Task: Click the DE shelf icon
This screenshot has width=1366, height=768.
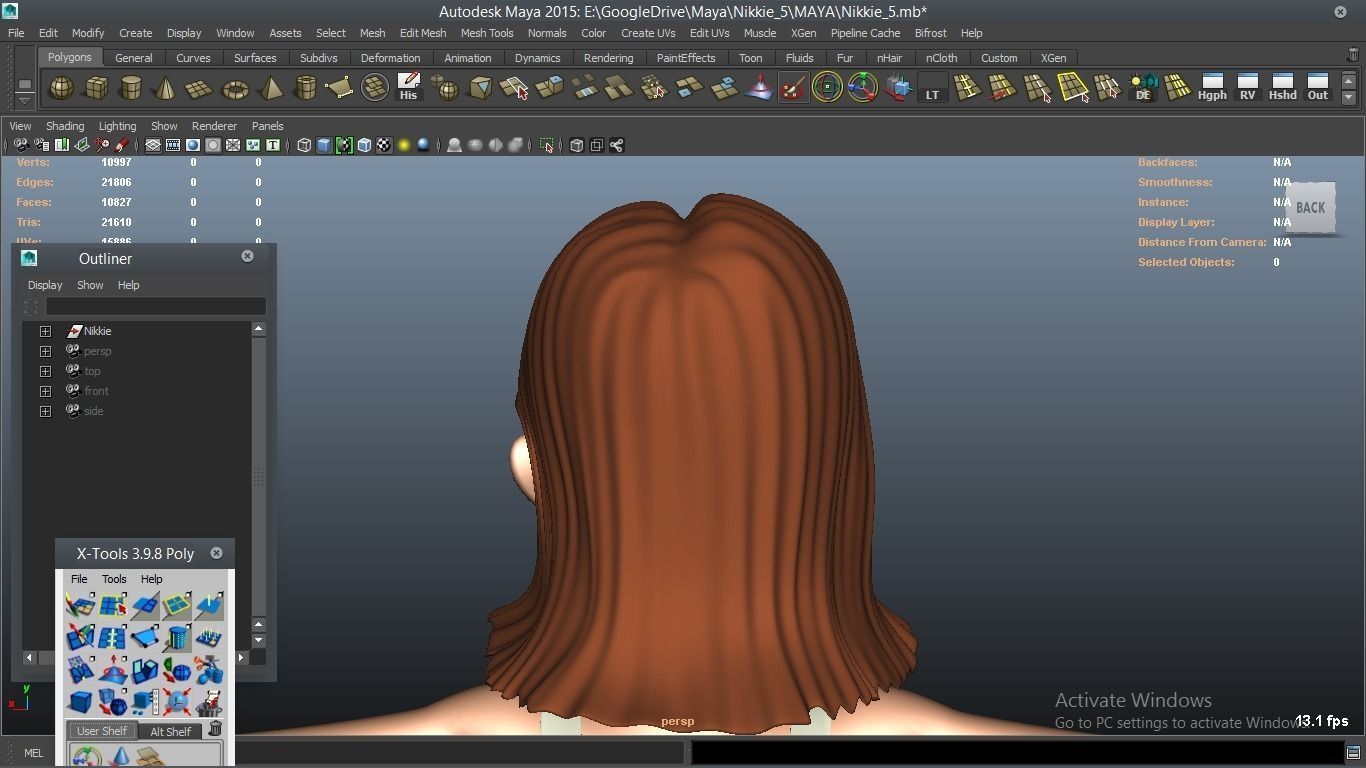Action: tap(1142, 88)
